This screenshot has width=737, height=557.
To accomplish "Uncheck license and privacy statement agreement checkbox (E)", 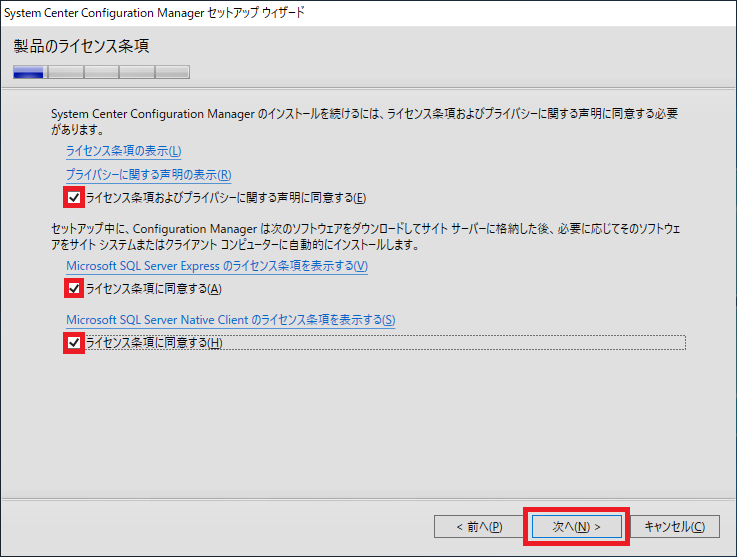I will (74, 197).
